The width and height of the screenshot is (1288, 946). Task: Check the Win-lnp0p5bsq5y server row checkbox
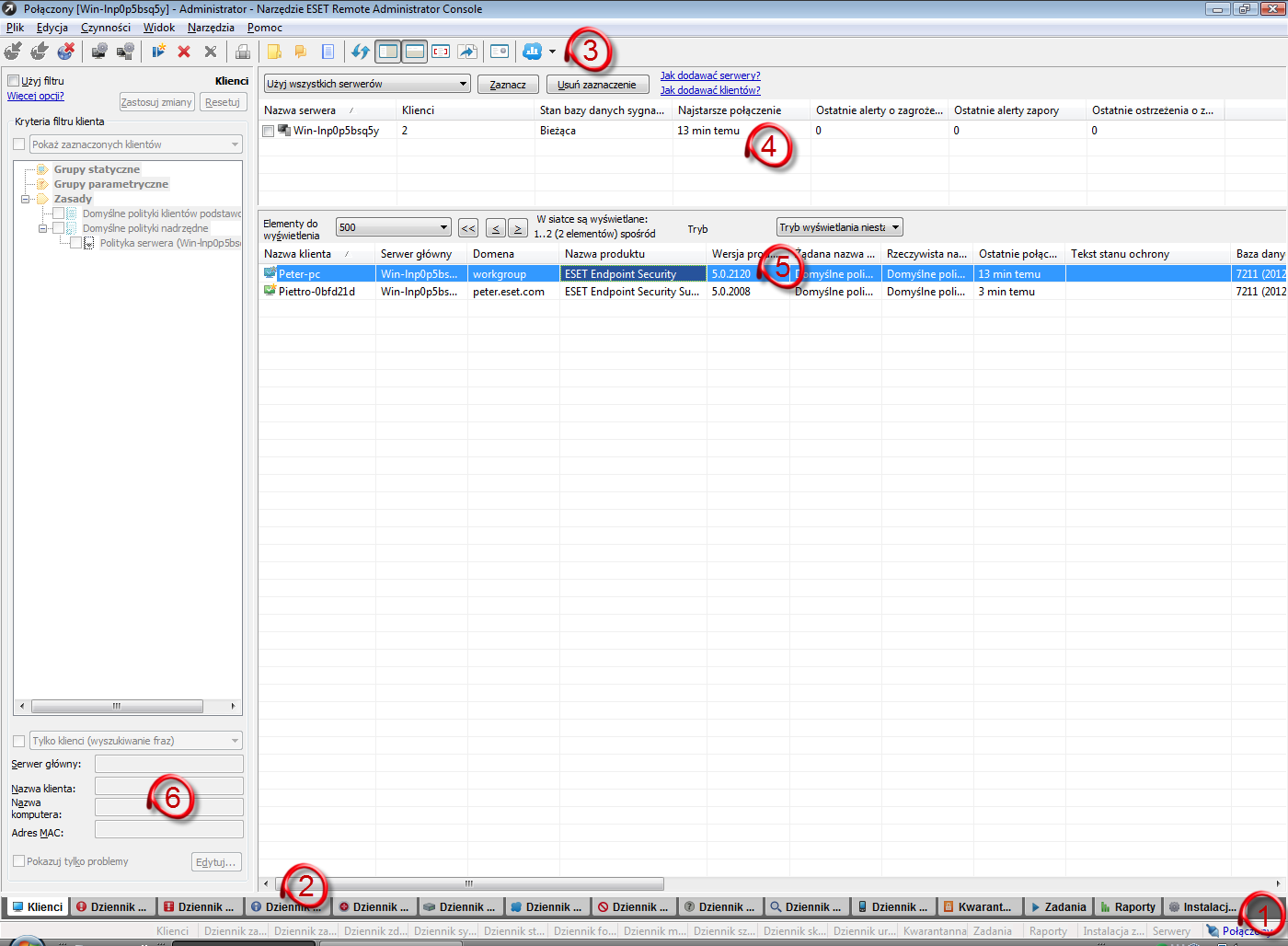point(269,131)
